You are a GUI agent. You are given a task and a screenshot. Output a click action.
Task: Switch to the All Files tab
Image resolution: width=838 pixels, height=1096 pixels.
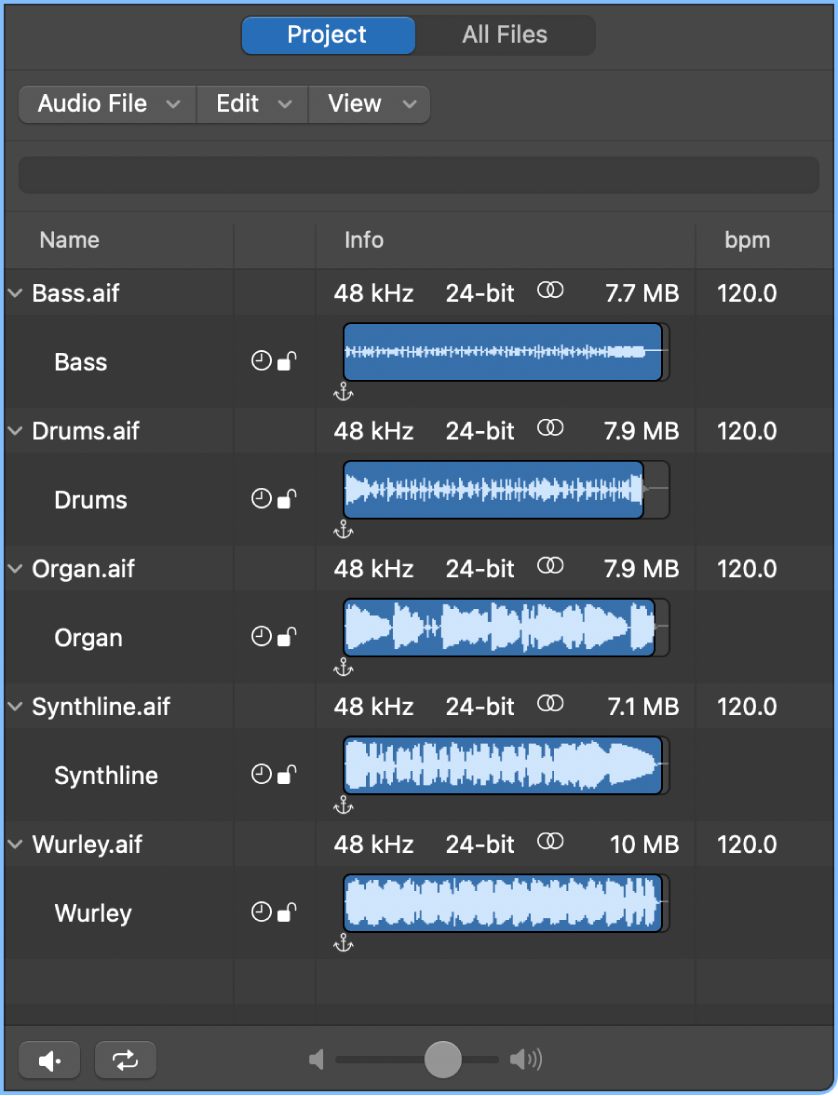pyautogui.click(x=504, y=35)
